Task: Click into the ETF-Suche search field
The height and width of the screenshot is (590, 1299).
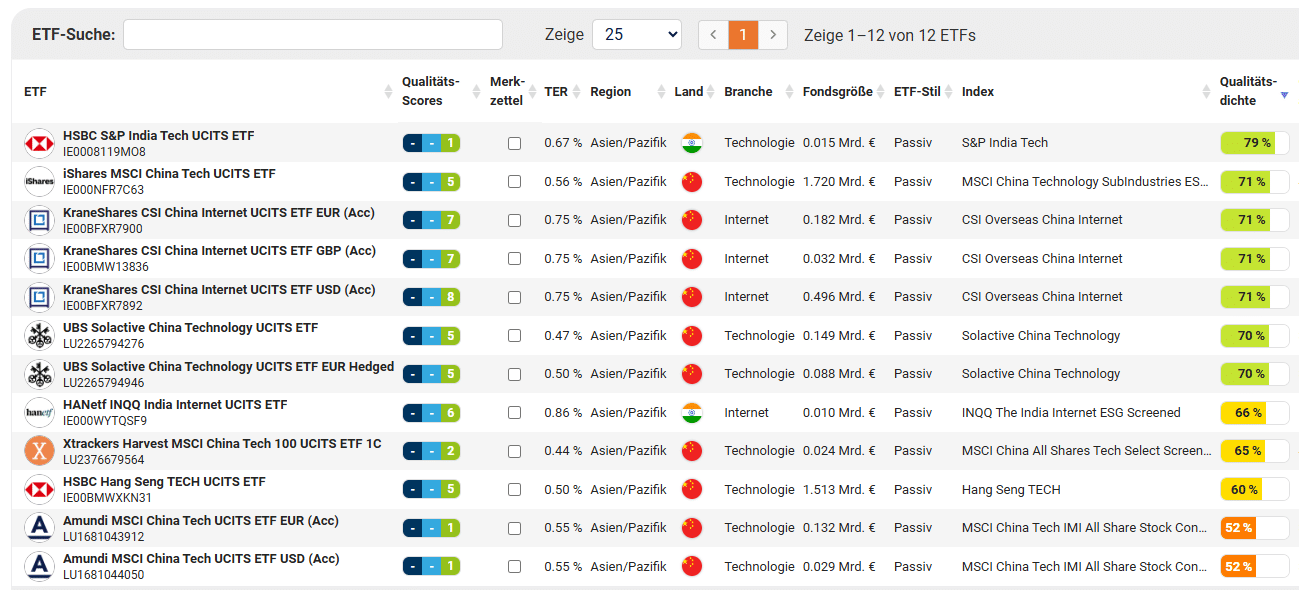Action: (x=312, y=35)
